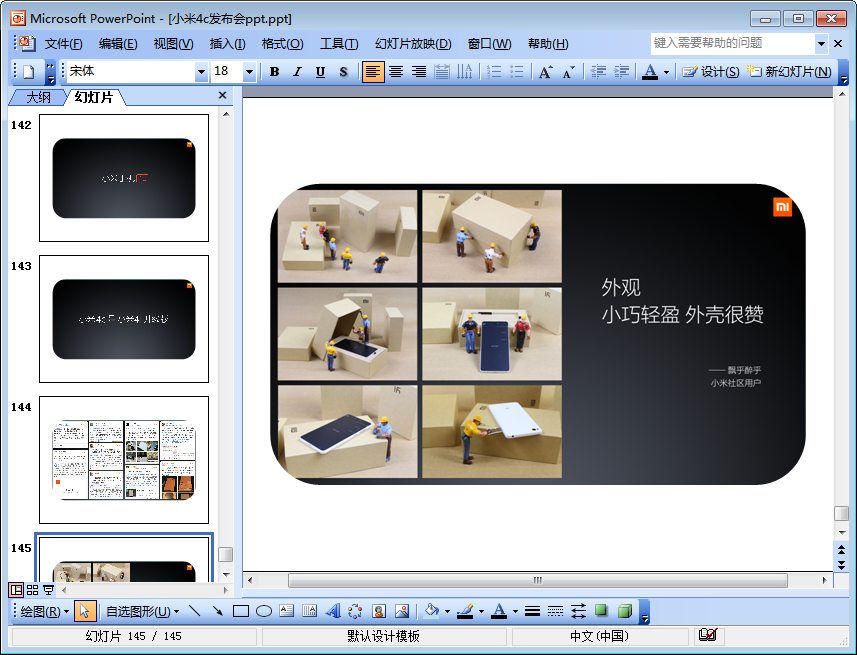Select slide 142 thumbnail
The image size is (857, 655).
coord(124,178)
